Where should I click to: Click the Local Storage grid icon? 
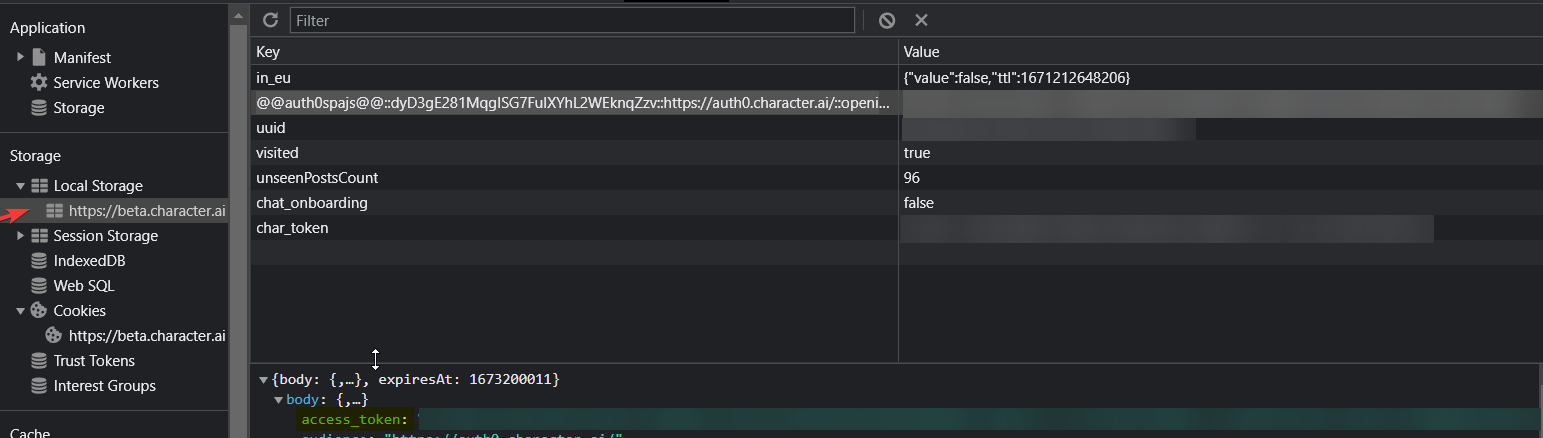tap(39, 186)
